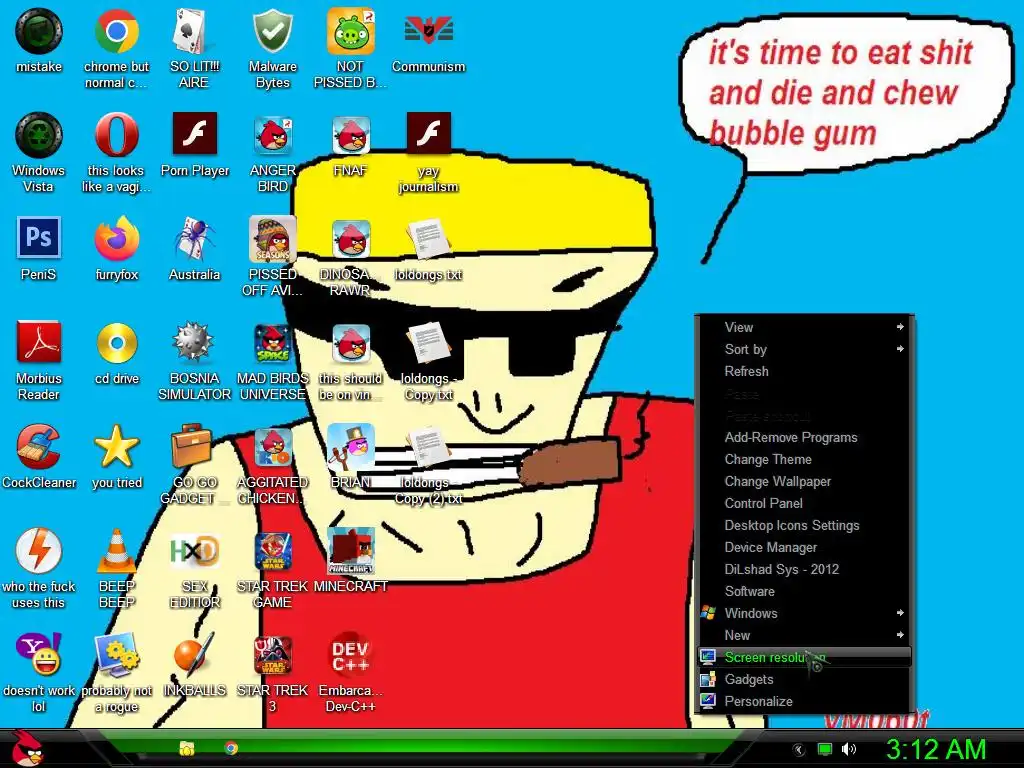Open the Angry Bird start button
The height and width of the screenshot is (768, 1024).
click(x=27, y=748)
